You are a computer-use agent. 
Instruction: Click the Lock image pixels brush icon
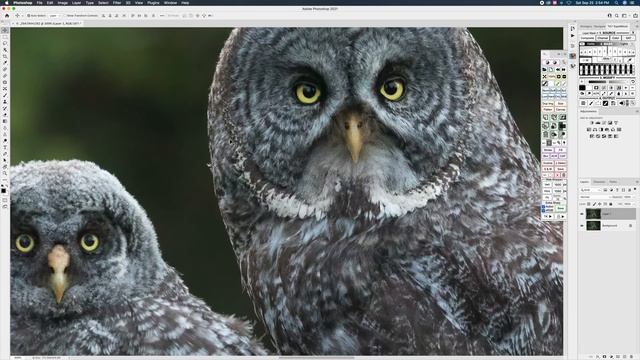coord(594,204)
